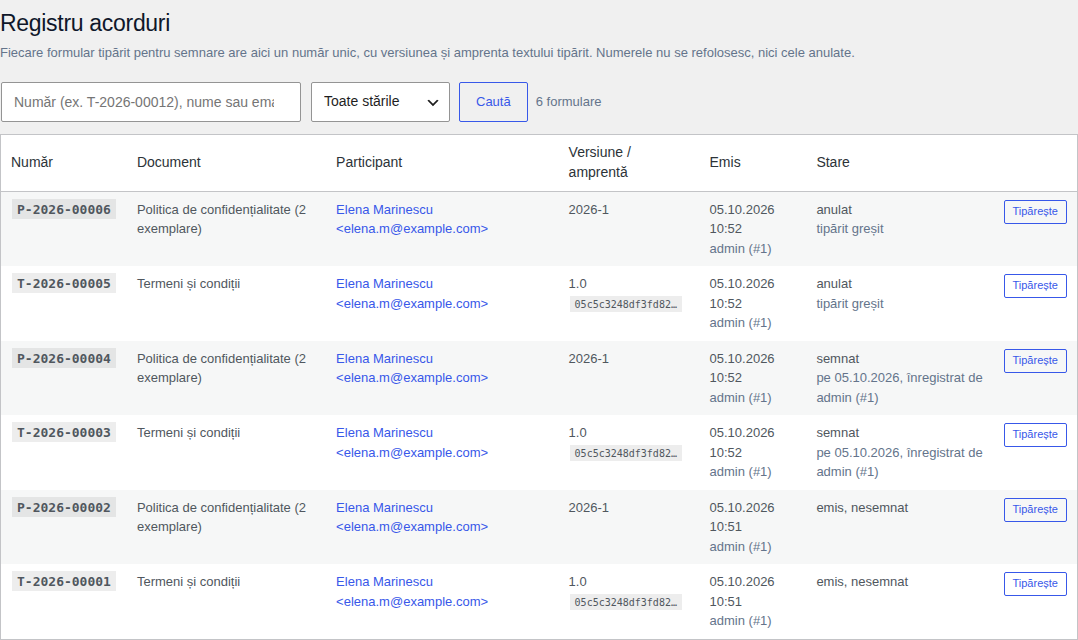Click 'Termeni și condiții' in row T-2026-00005
This screenshot has height=640, width=1078.
tap(188, 284)
